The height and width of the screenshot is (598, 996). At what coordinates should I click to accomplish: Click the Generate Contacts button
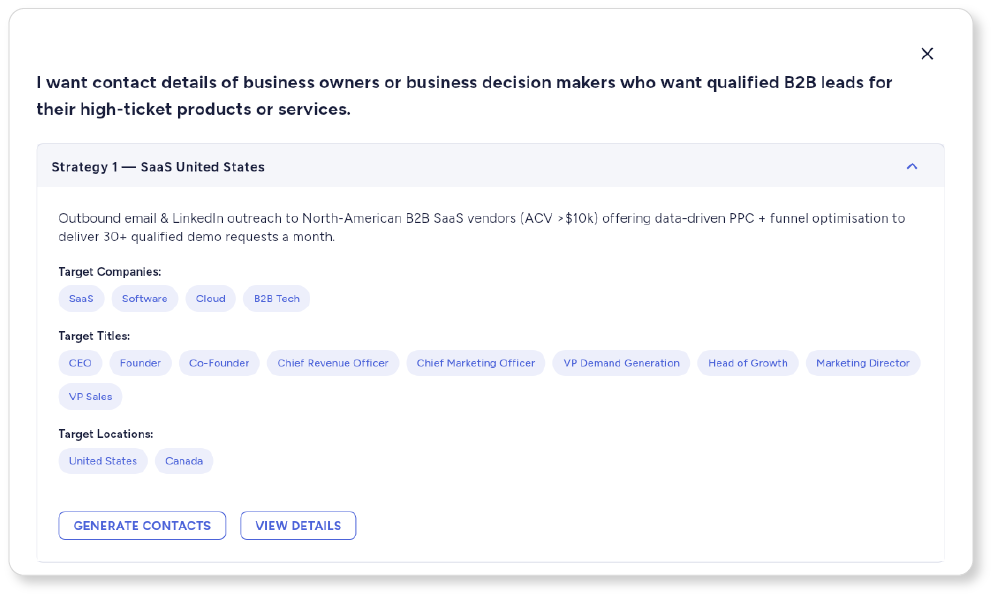[142, 526]
